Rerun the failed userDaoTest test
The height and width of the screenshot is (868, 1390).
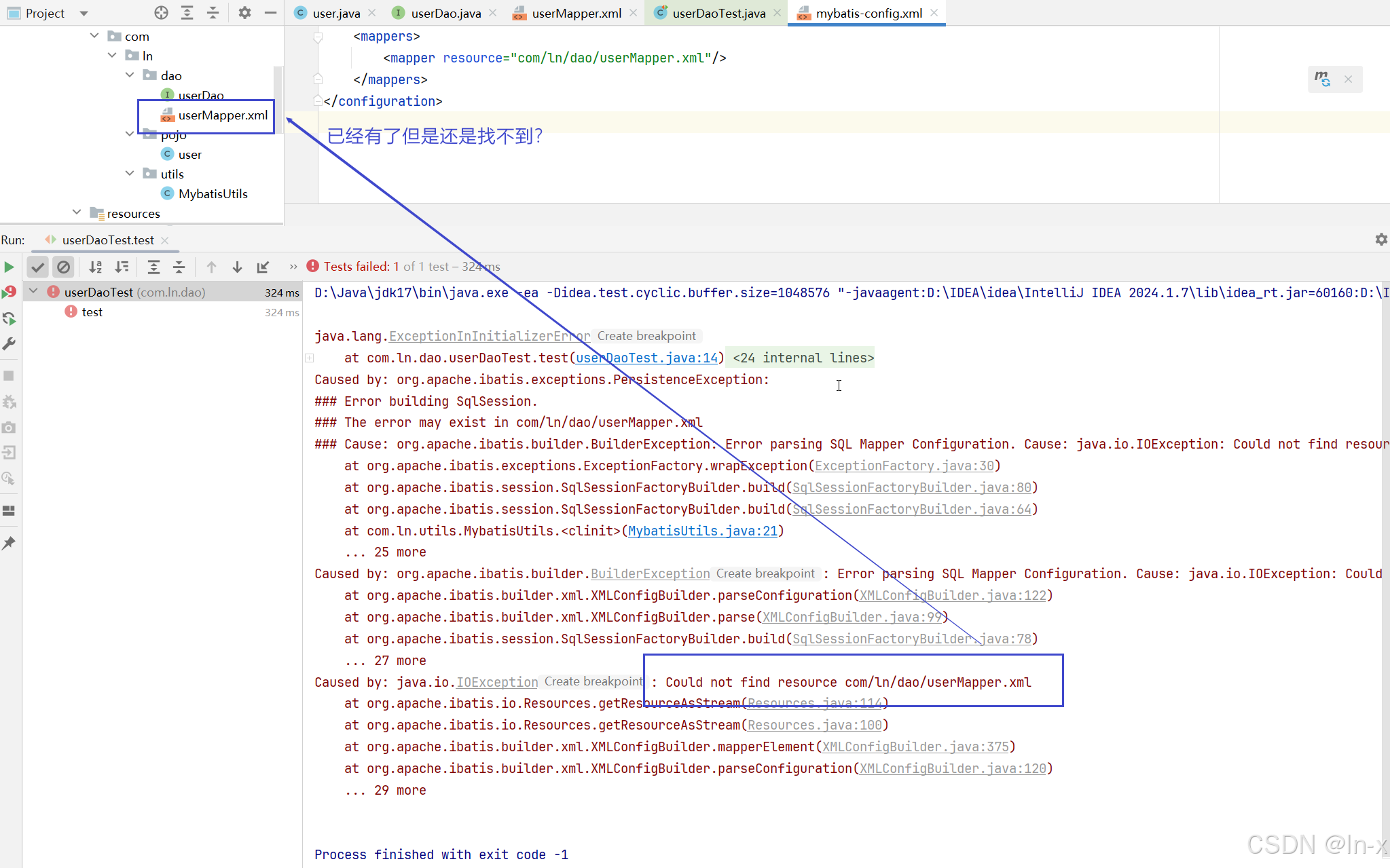point(10,291)
